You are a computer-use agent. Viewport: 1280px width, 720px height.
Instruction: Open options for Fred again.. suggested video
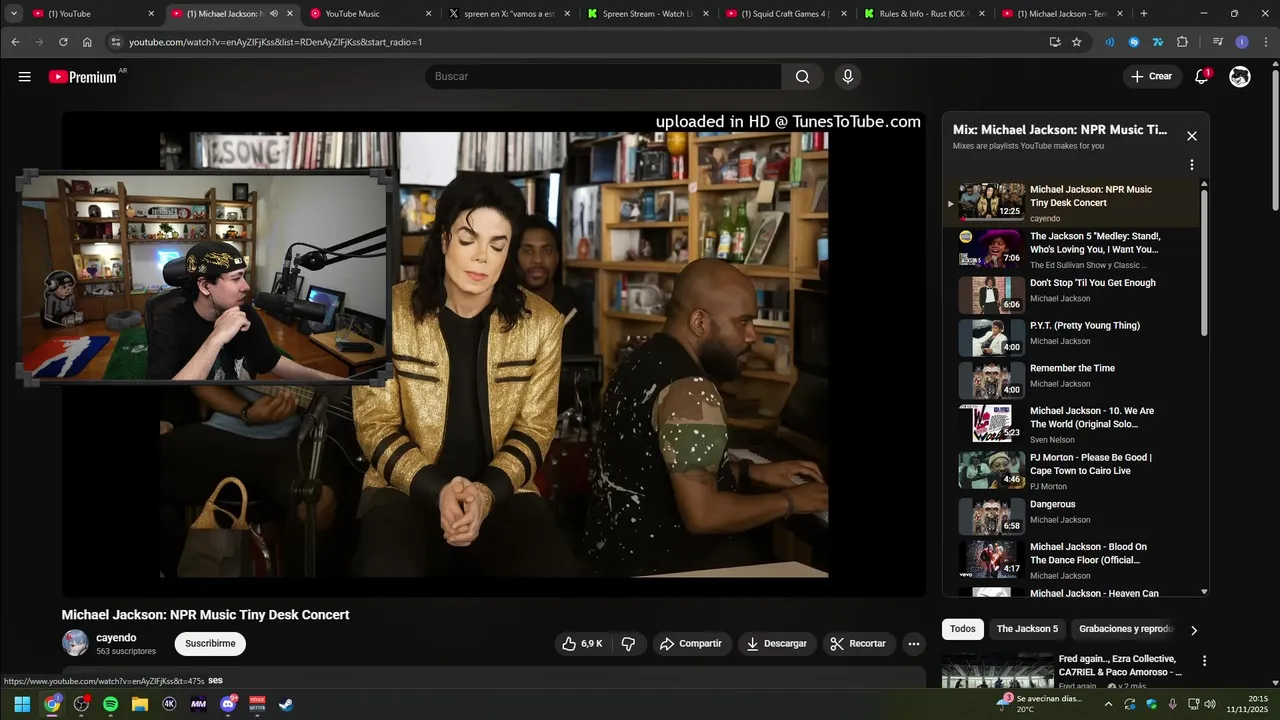click(x=1204, y=661)
